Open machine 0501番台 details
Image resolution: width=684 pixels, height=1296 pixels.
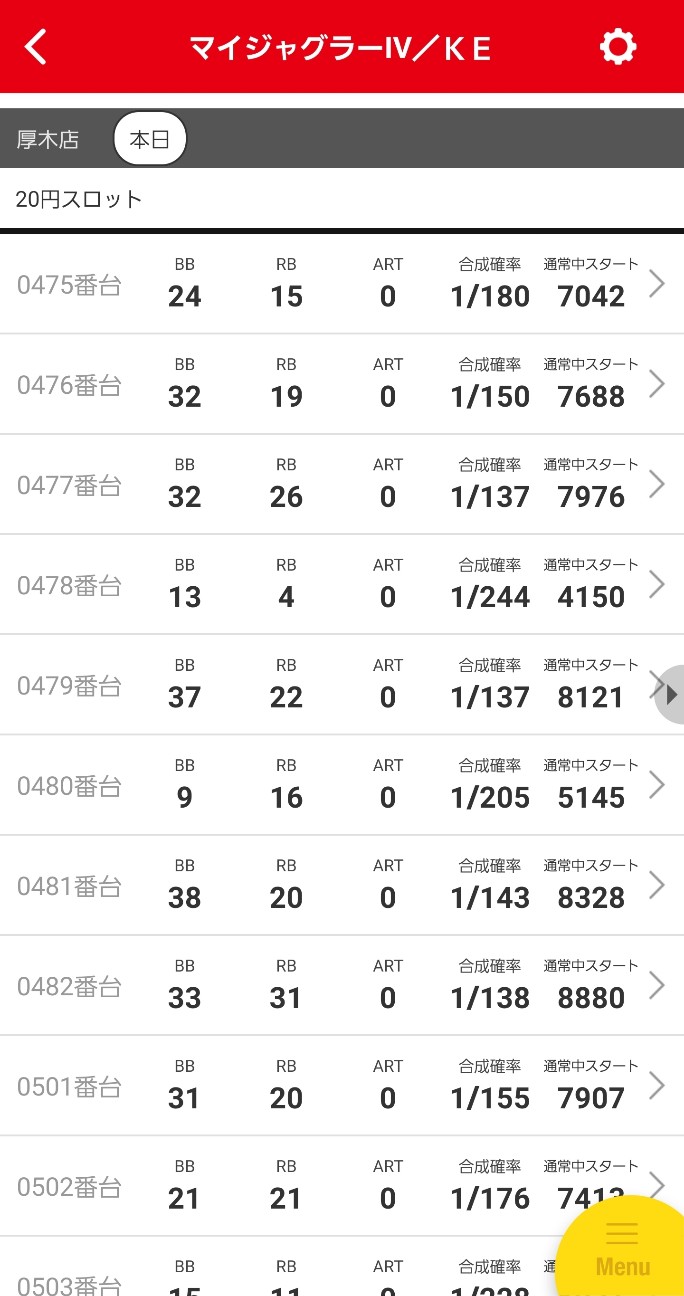point(342,1086)
